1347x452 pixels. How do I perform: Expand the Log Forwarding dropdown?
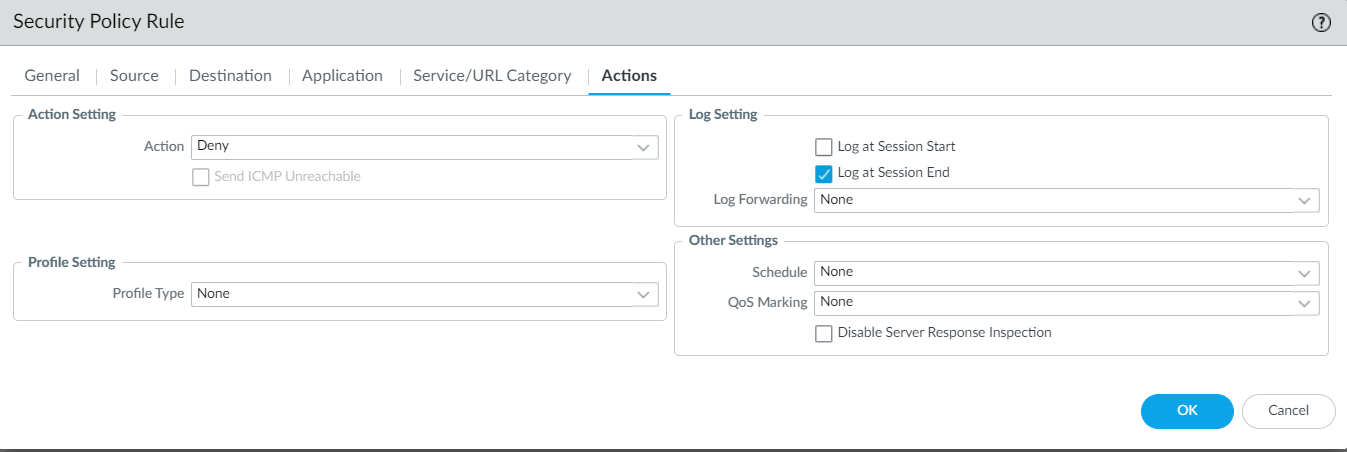(x=1304, y=200)
